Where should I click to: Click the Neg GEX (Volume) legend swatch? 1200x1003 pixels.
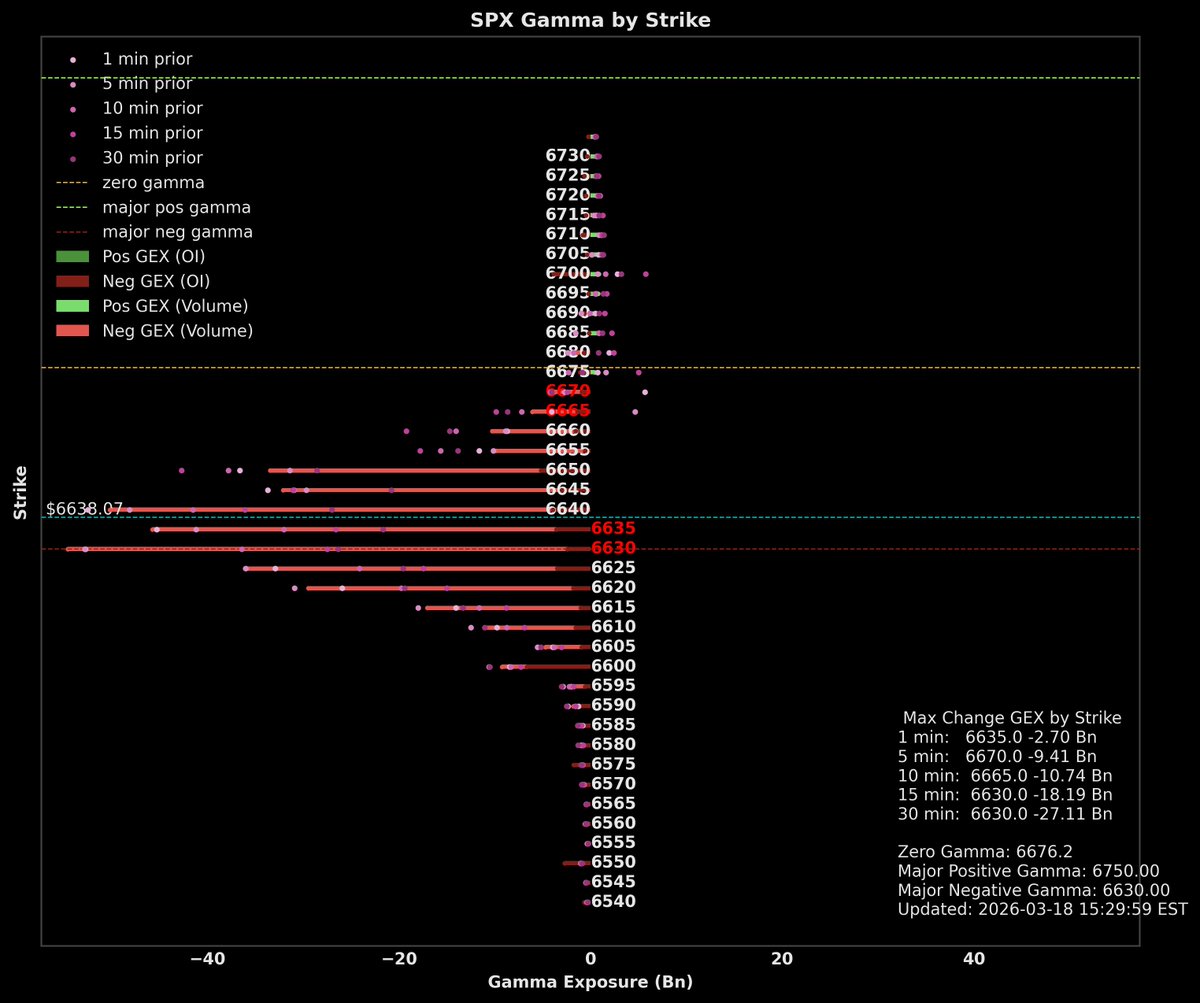[73, 331]
